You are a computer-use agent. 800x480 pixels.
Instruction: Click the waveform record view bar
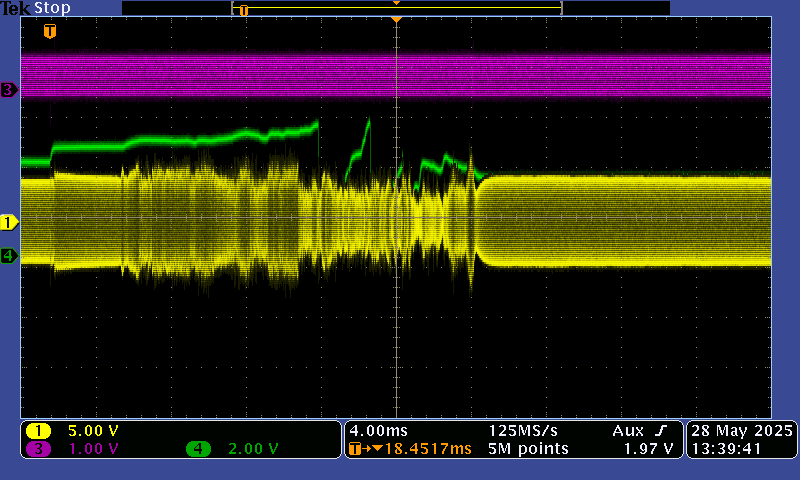(396, 8)
